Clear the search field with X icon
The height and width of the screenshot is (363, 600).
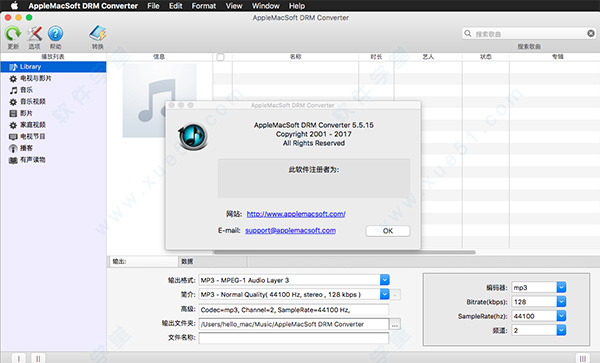(591, 34)
